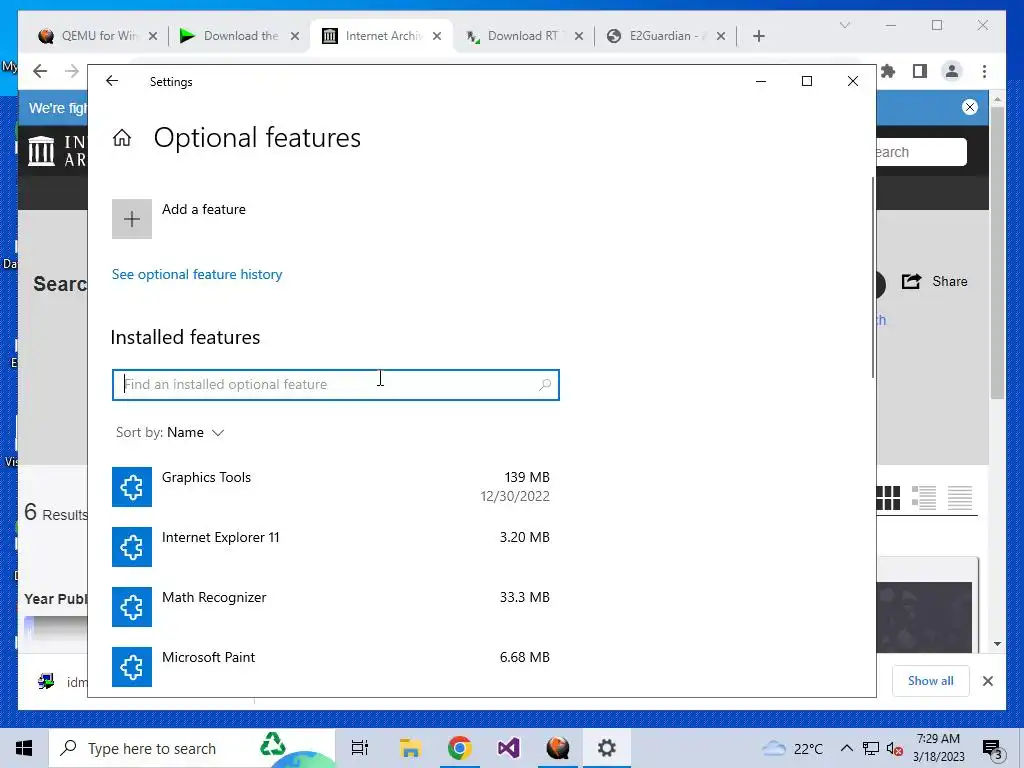Open Settings gear on taskbar
Image resolution: width=1024 pixels, height=768 pixels.
click(x=607, y=748)
